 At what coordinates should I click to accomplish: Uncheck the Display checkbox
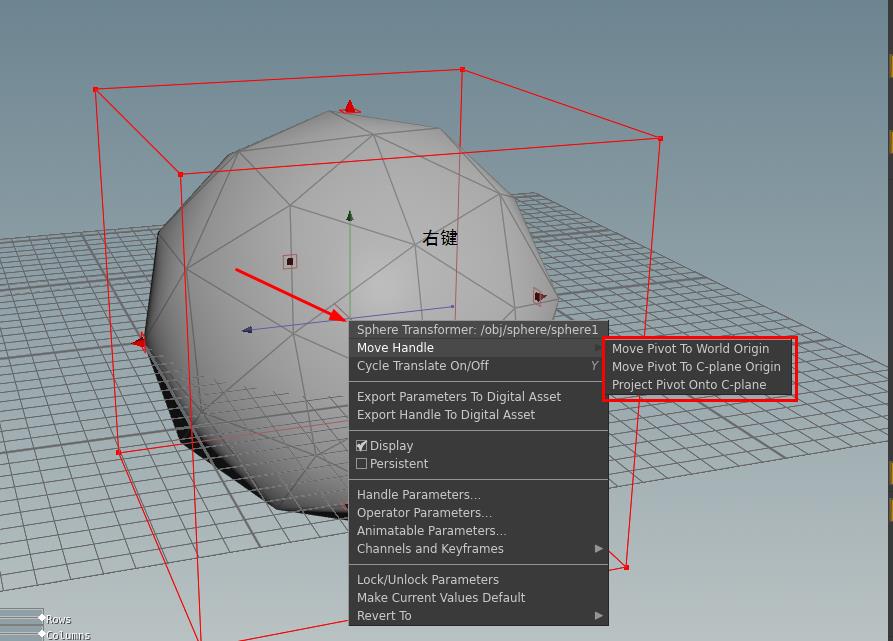pos(362,446)
